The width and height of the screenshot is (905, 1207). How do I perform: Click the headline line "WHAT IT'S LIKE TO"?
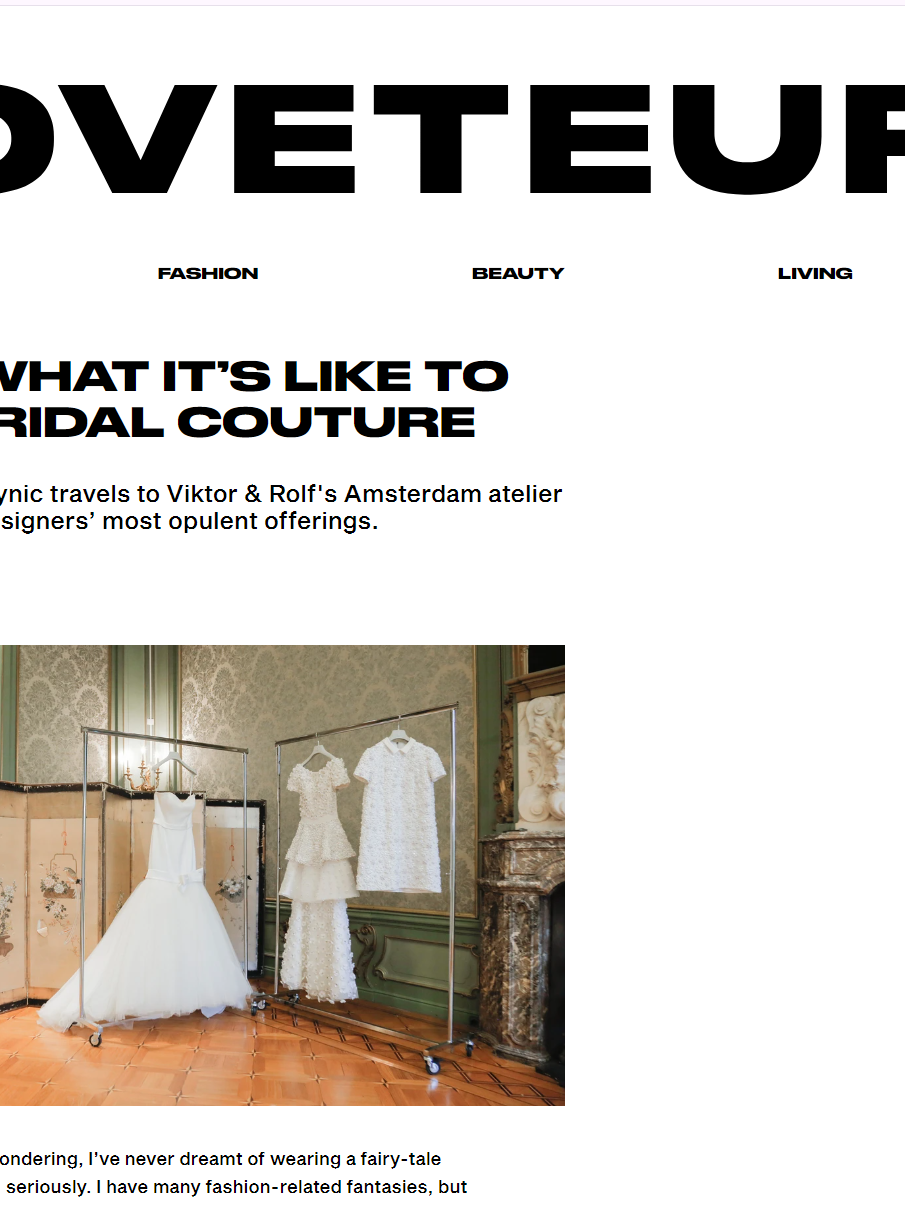pos(254,376)
